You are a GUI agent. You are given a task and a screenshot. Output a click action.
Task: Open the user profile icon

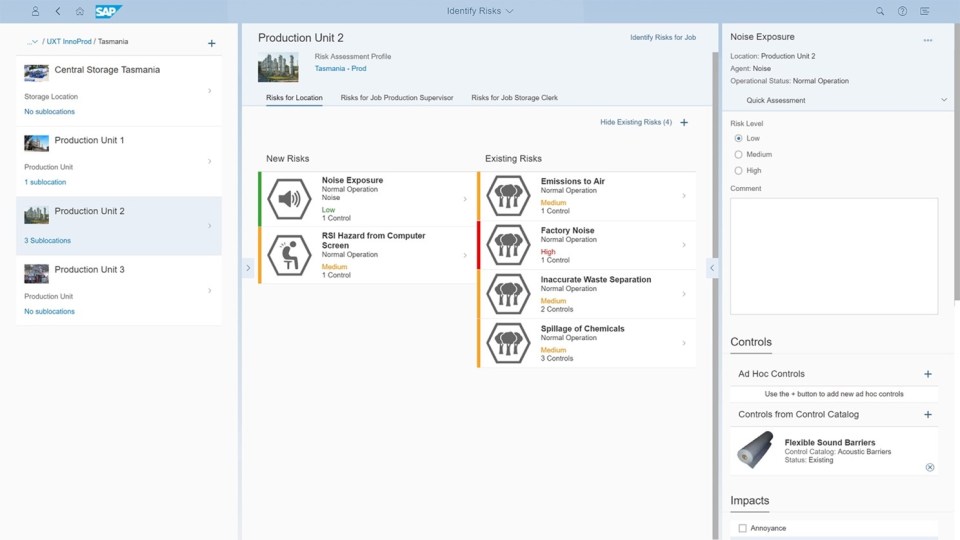(36, 11)
